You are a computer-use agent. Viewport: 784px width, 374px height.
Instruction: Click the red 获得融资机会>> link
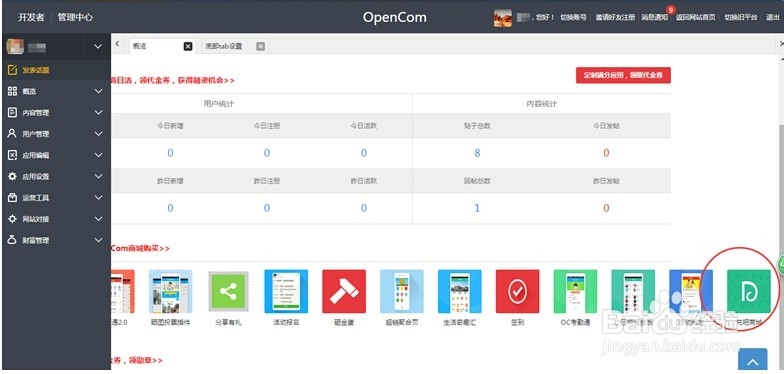tap(206, 80)
